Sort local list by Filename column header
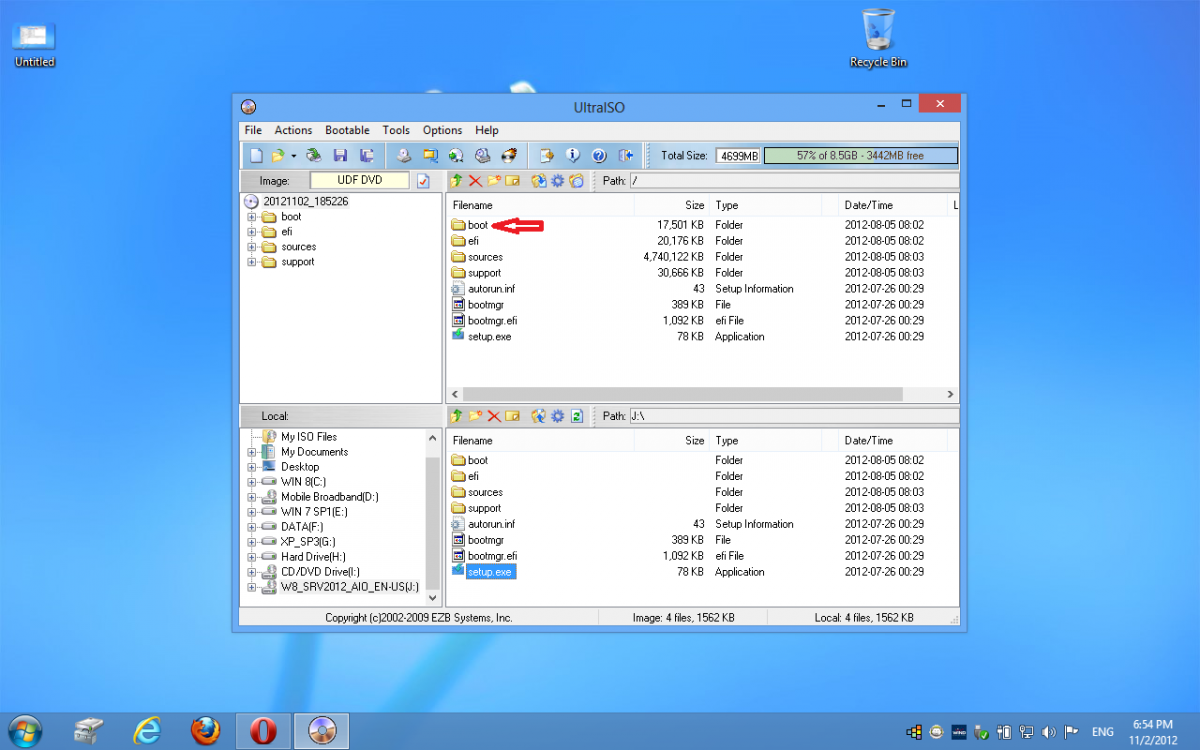This screenshot has height=750, width=1200. (x=540, y=440)
